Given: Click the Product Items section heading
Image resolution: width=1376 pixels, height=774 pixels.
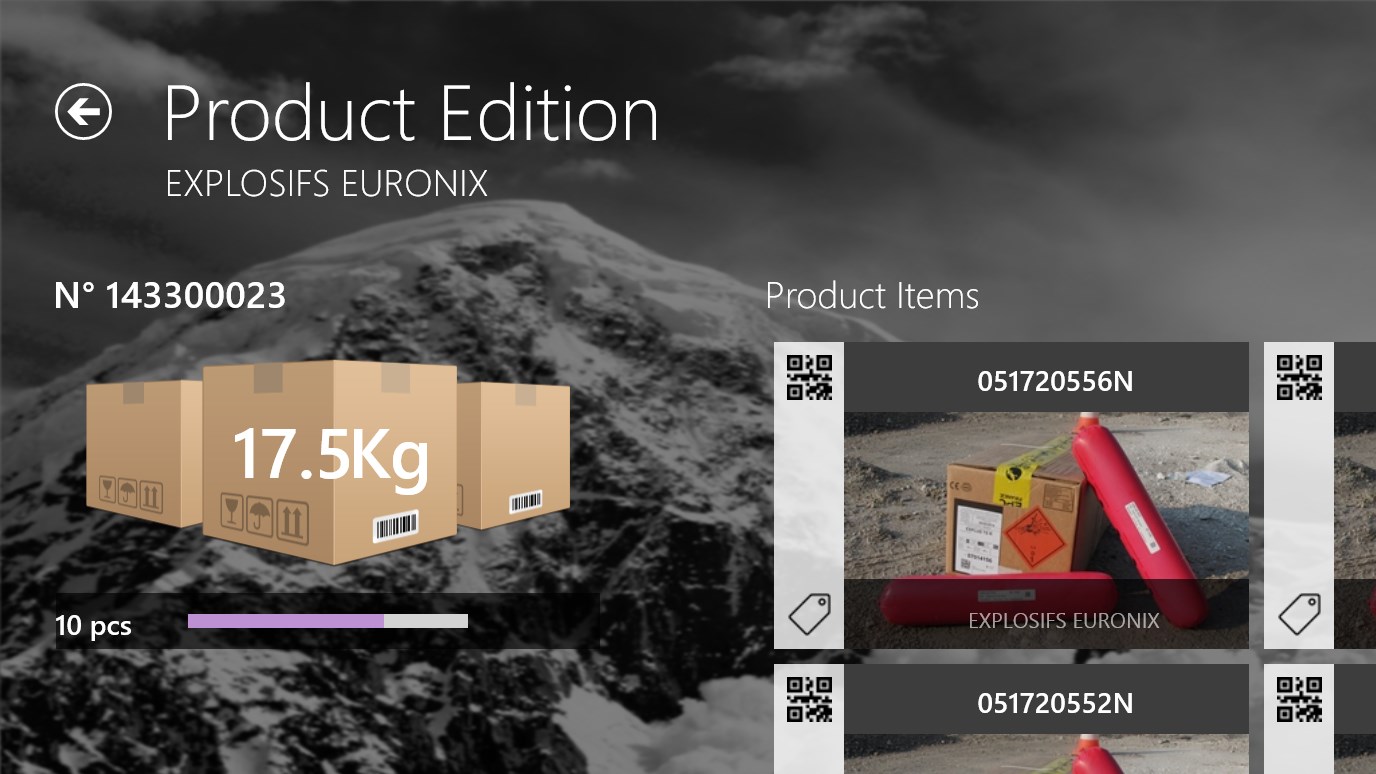Looking at the screenshot, I should click(872, 296).
